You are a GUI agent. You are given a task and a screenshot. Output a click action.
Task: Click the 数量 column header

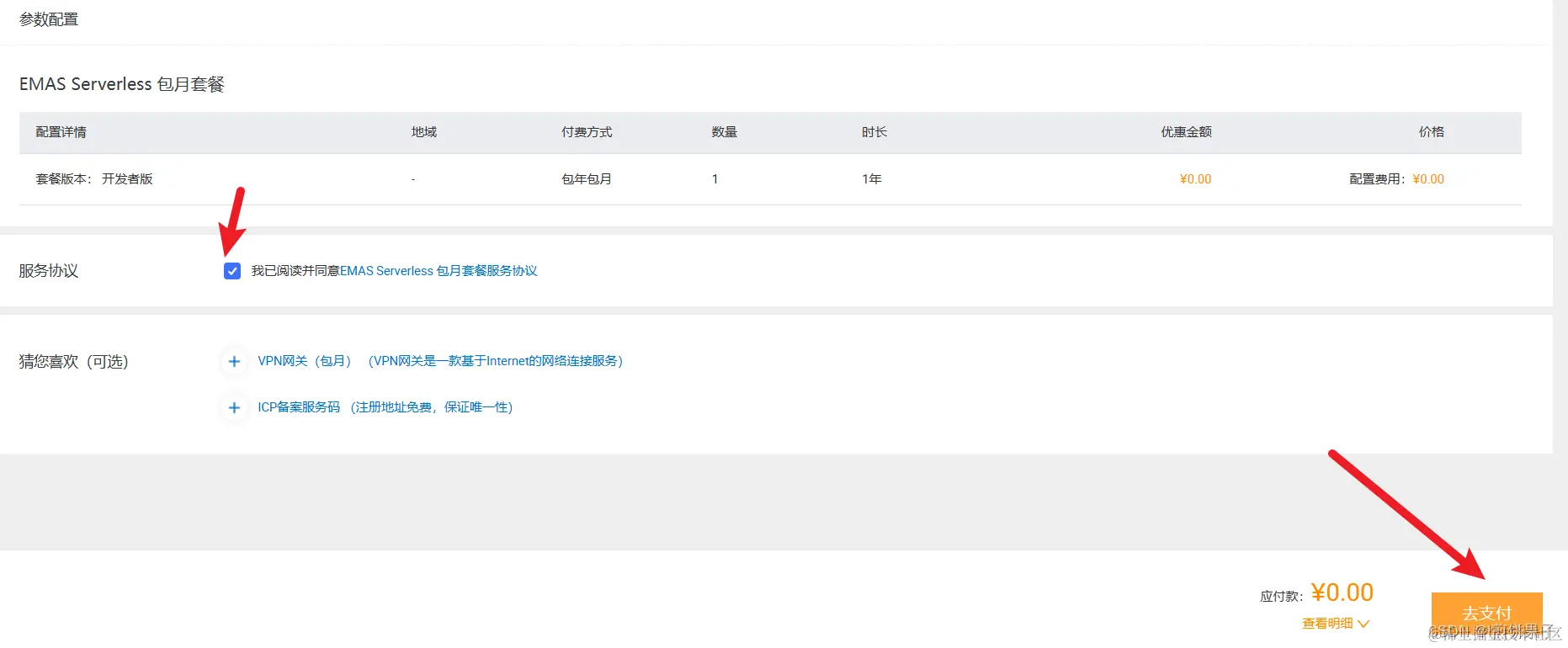pyautogui.click(x=724, y=132)
